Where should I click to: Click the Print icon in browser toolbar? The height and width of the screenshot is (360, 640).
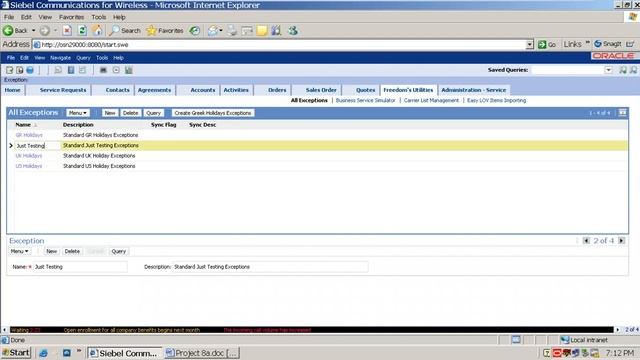[x=232, y=31]
